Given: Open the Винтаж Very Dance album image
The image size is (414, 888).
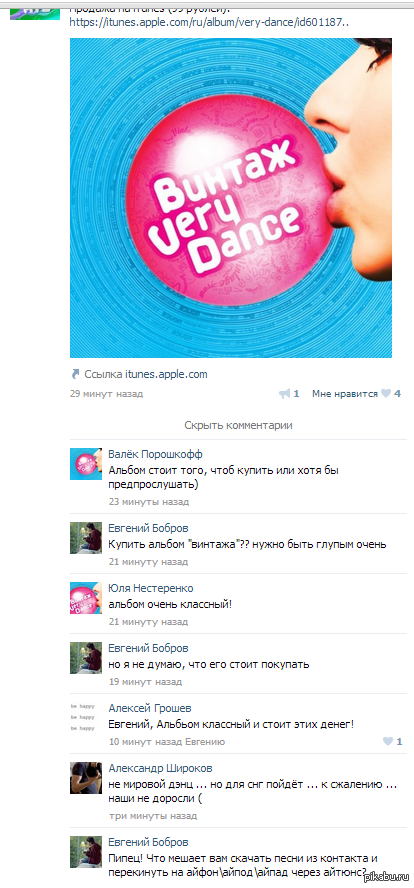Looking at the screenshot, I should point(231,198).
